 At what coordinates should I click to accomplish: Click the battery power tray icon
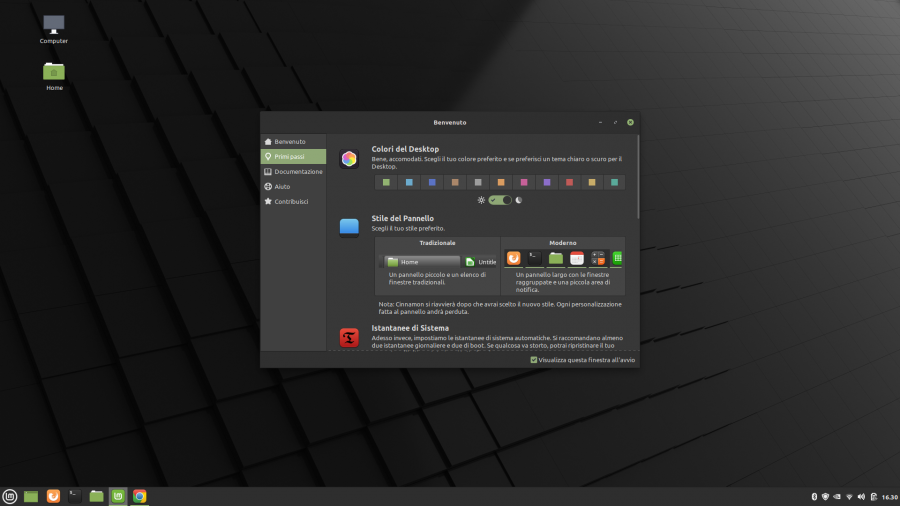point(874,497)
